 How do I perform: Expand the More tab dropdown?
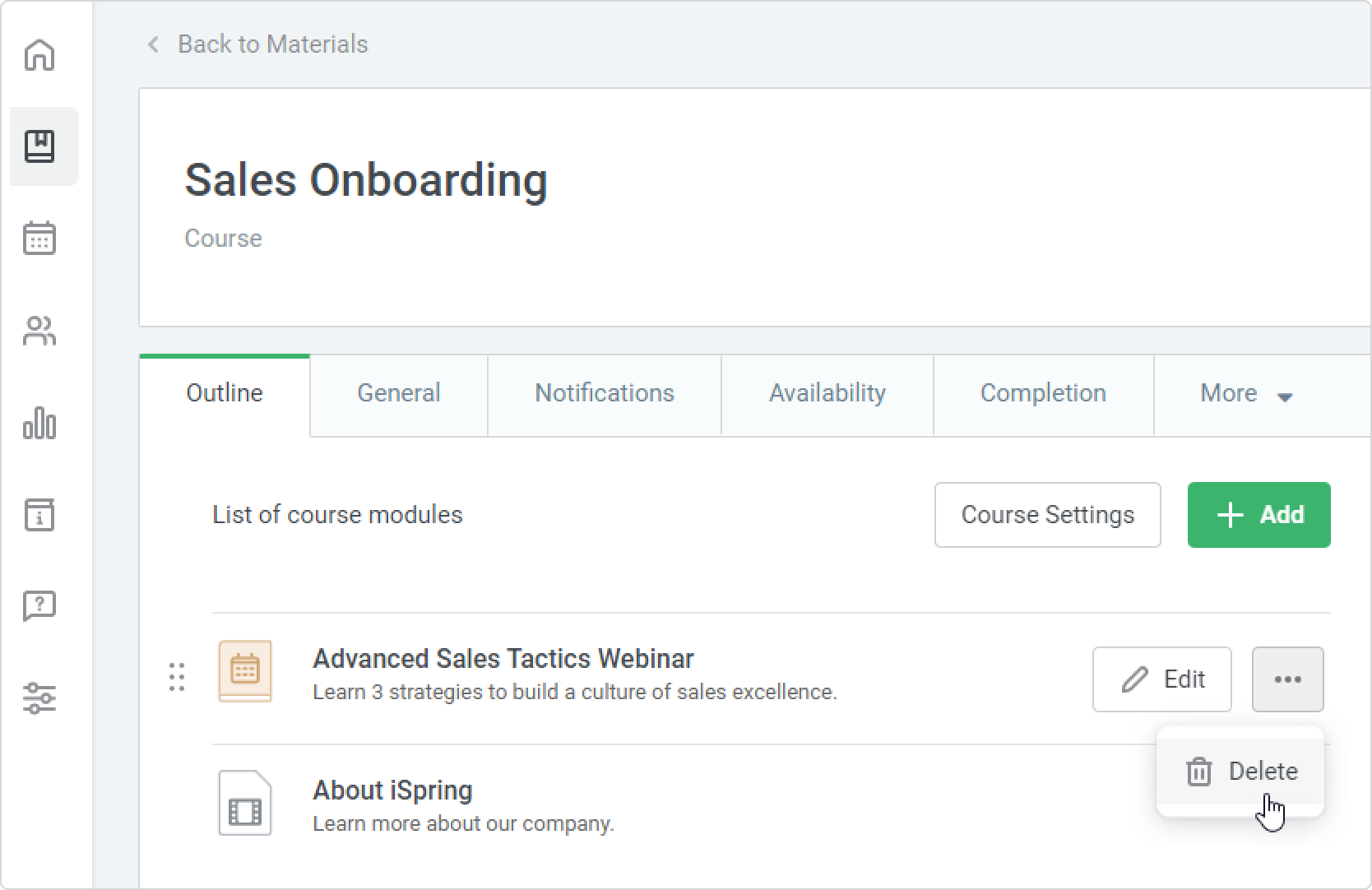click(x=1246, y=394)
